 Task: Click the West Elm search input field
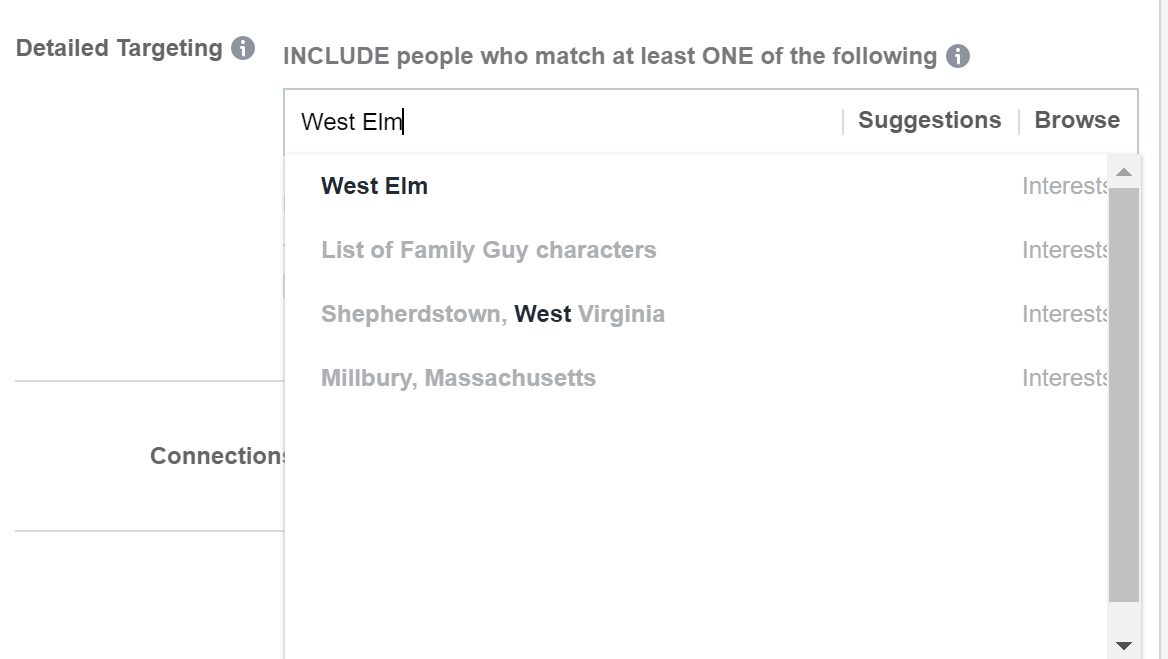coord(560,121)
